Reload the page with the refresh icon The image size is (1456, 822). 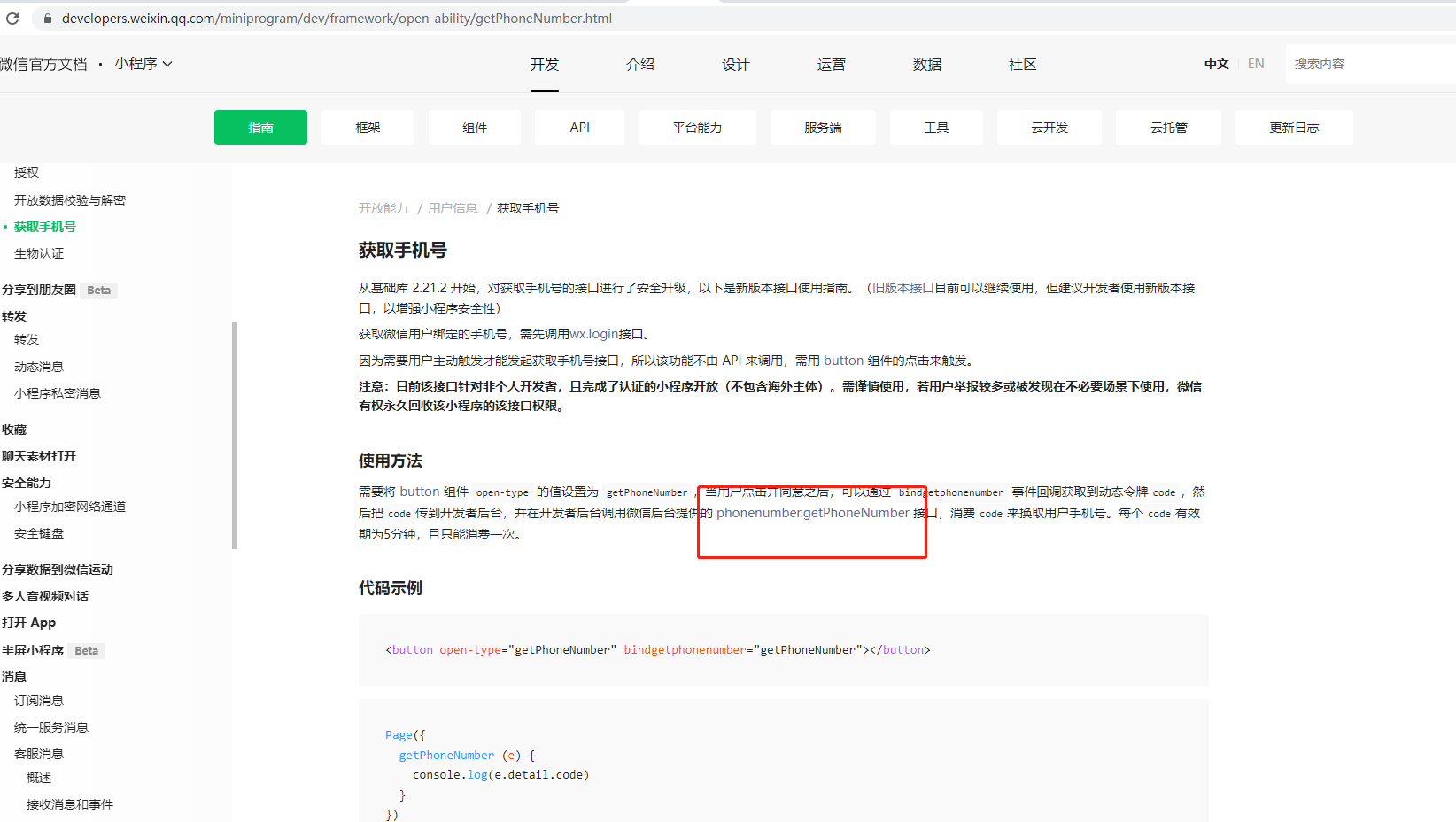12,18
